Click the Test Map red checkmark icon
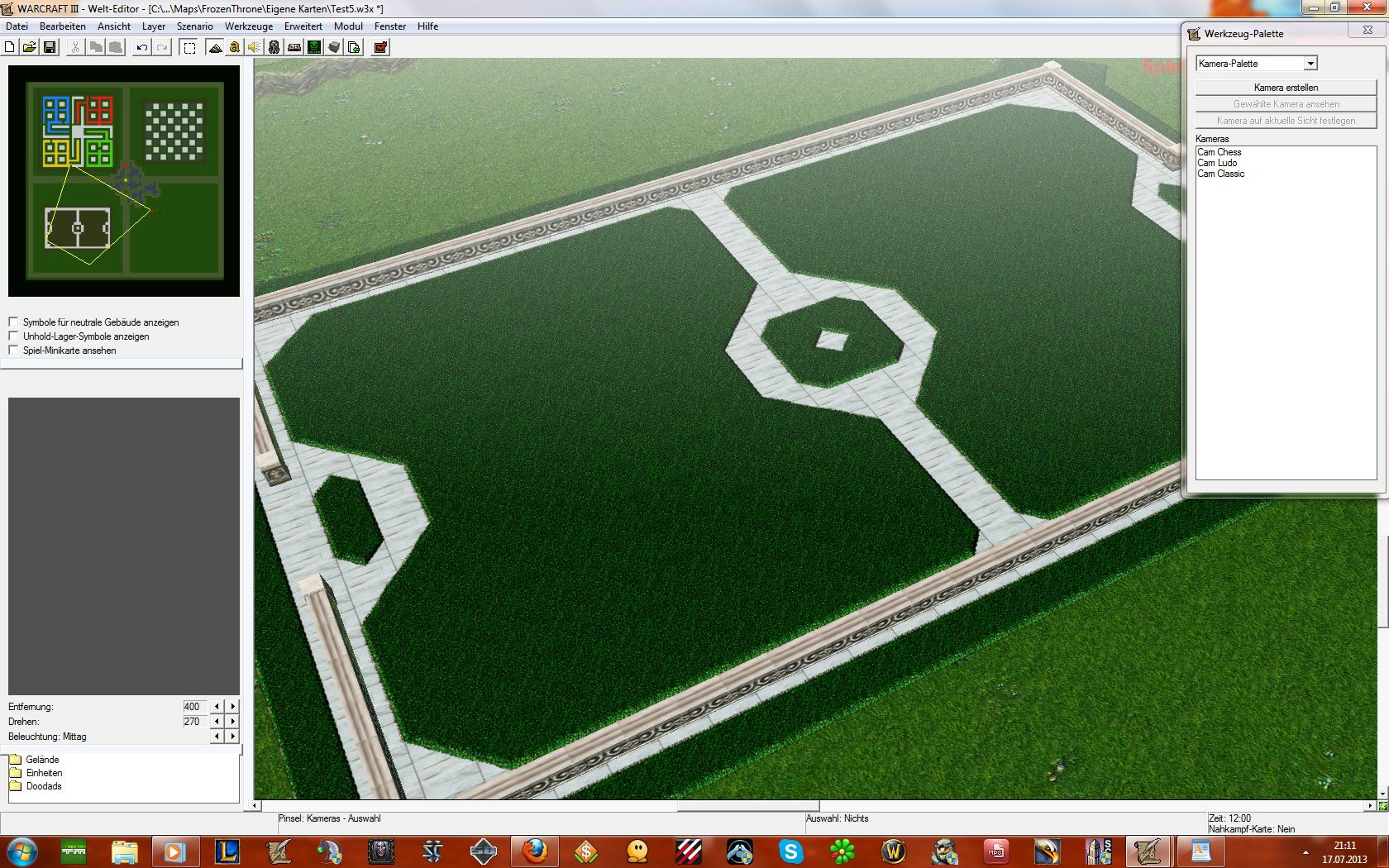The height and width of the screenshot is (868, 1389). point(380,47)
